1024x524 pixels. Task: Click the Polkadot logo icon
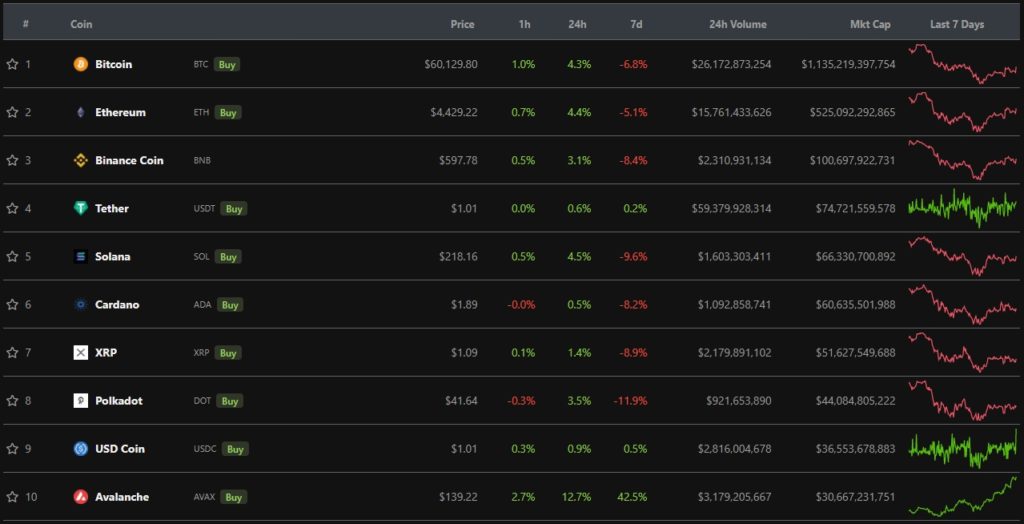tap(81, 400)
